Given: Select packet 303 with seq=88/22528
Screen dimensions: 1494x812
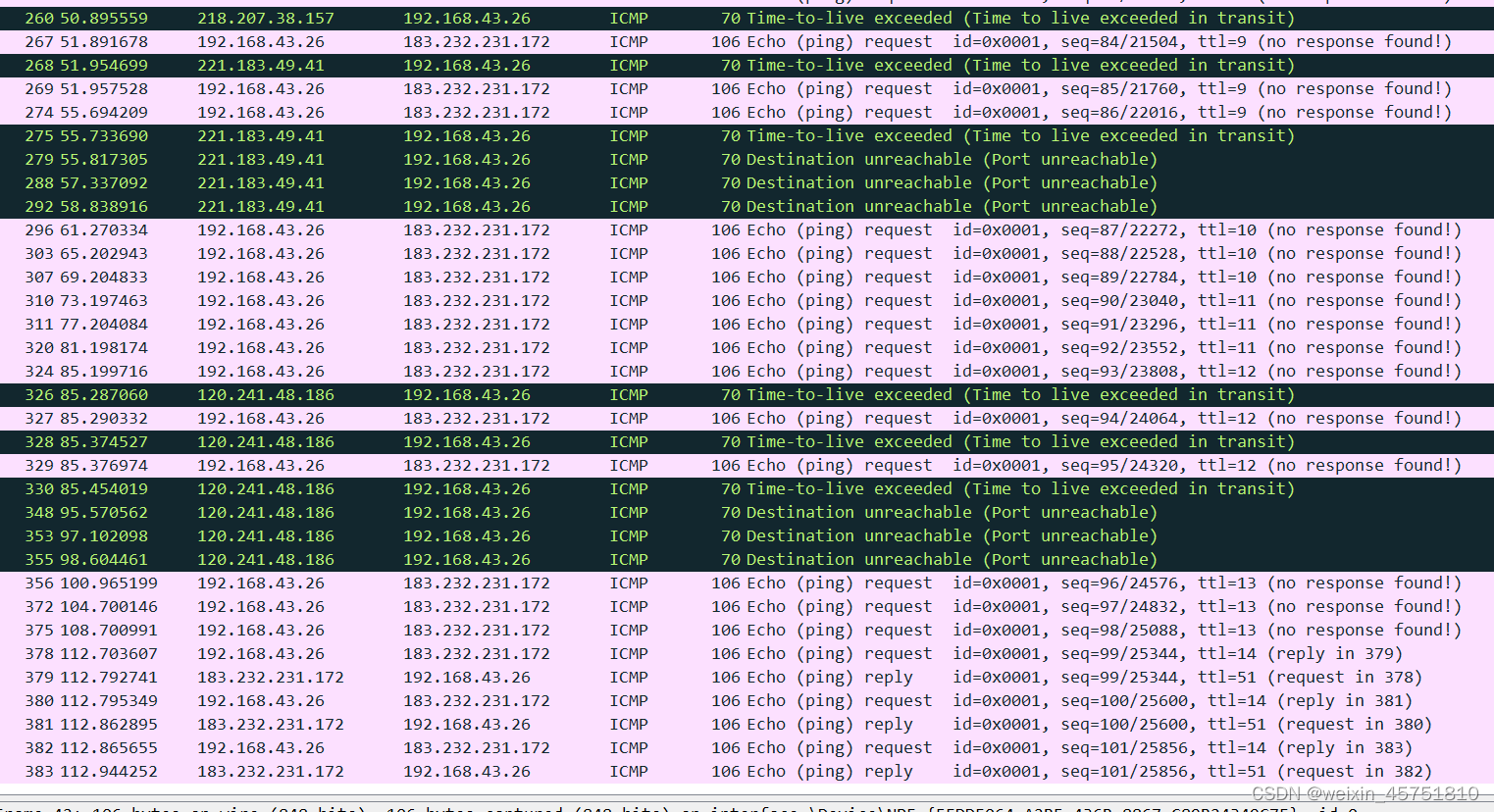Looking at the screenshot, I should pos(747,254).
